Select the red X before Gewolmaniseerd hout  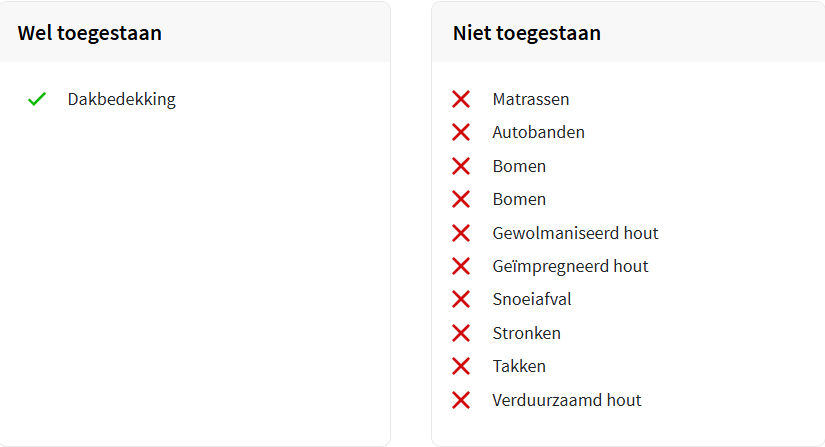point(461,233)
